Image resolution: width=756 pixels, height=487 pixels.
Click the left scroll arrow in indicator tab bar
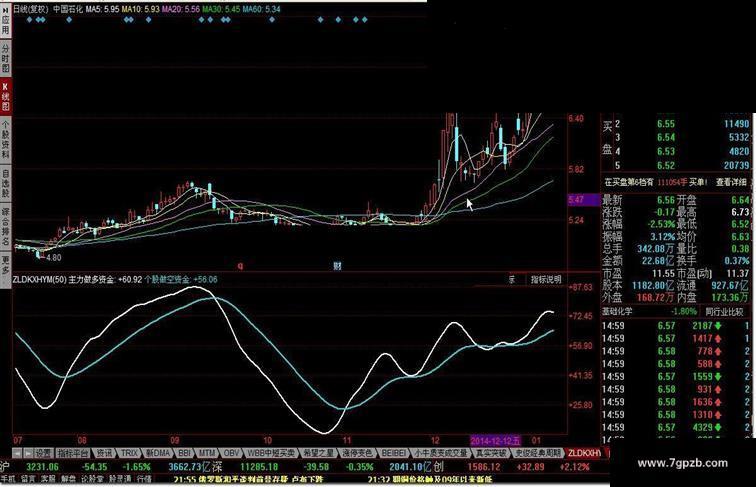pyautogui.click(x=17, y=453)
